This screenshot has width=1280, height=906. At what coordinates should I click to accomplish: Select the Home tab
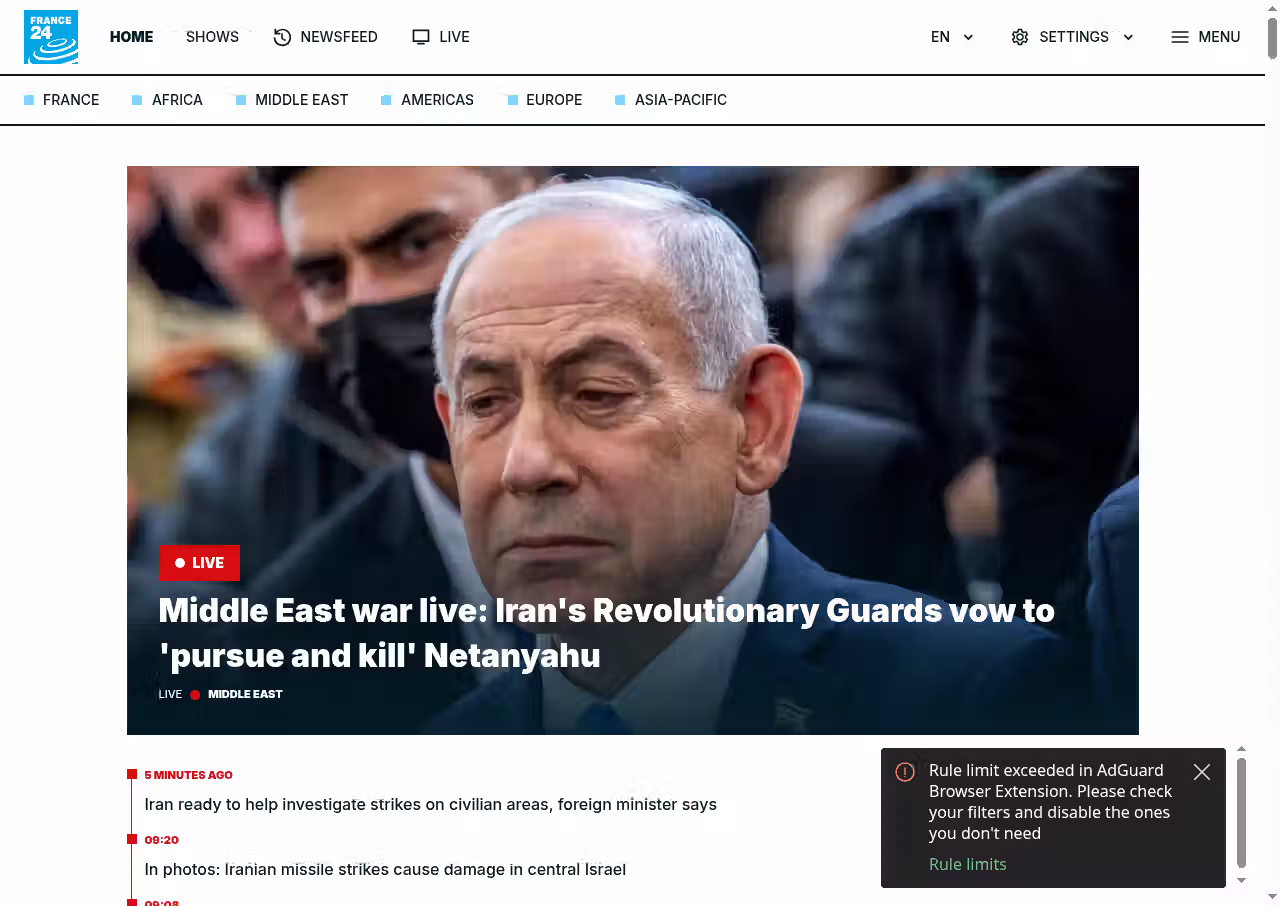131,37
